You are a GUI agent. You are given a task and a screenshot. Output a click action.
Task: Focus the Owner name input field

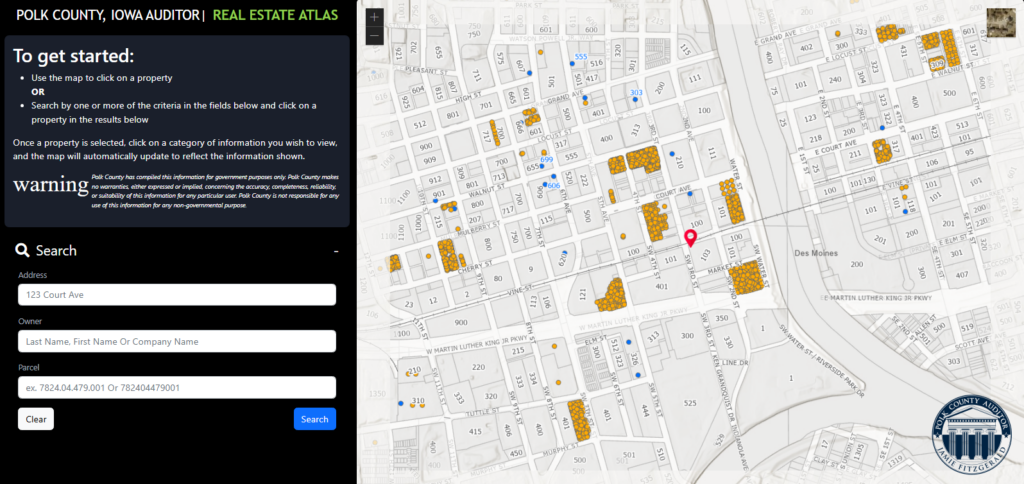coord(177,341)
